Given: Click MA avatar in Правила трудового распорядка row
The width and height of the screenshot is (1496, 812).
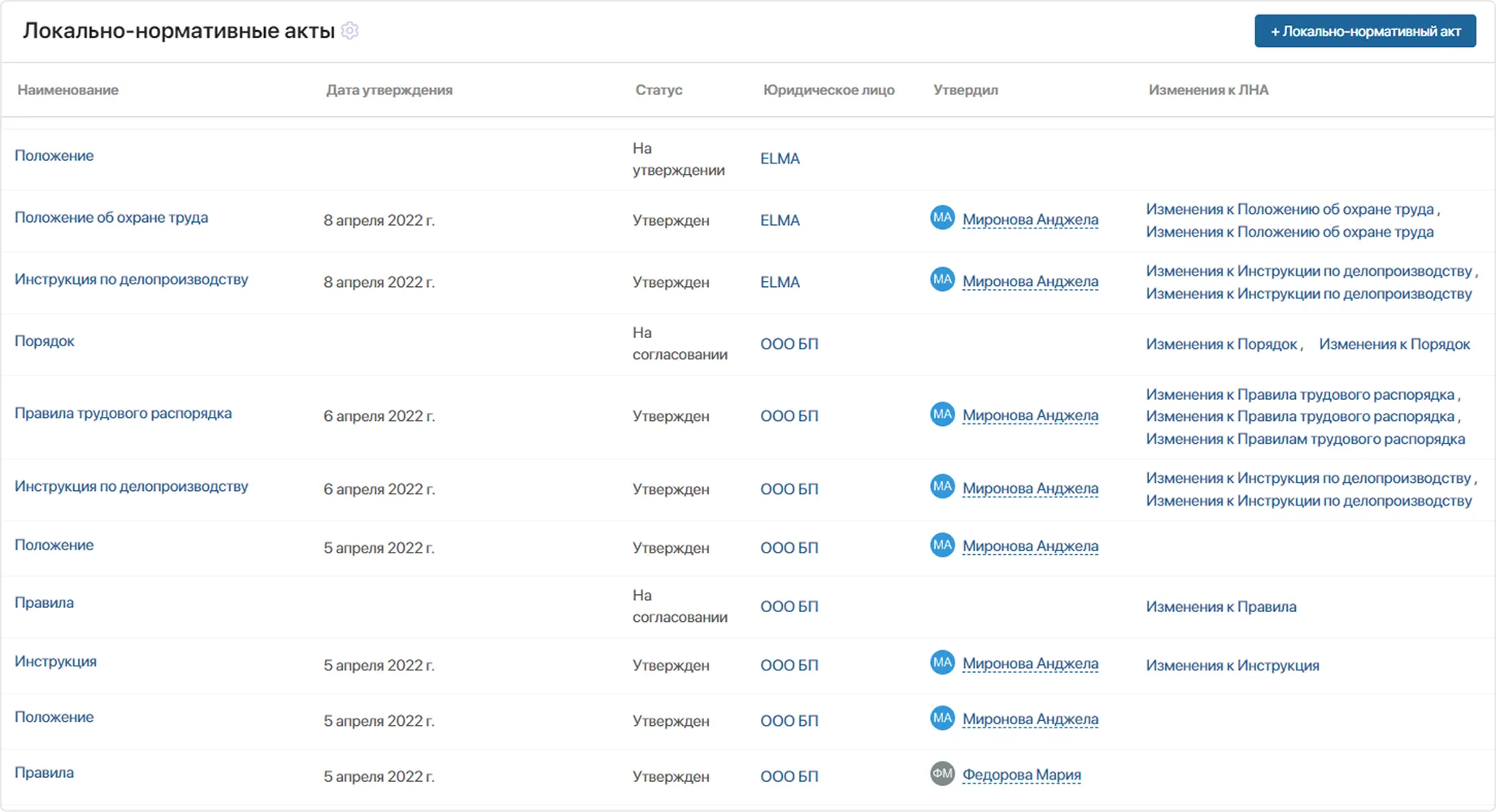Looking at the screenshot, I should coord(942,415).
